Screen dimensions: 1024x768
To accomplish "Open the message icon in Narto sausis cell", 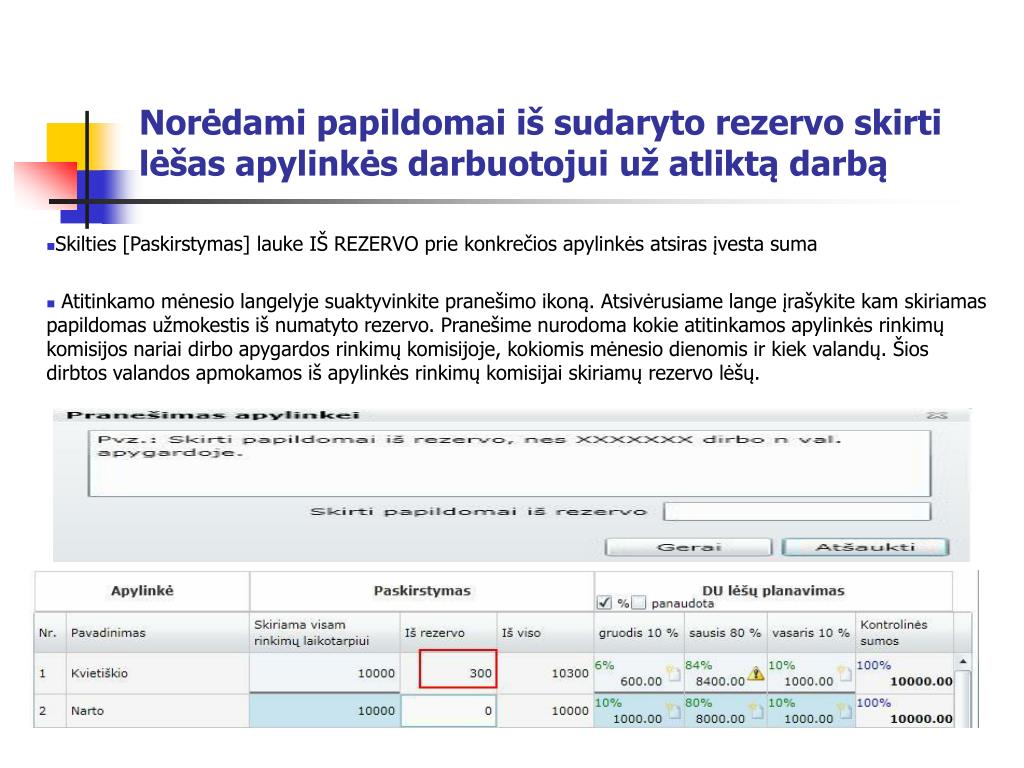I will coord(756,711).
